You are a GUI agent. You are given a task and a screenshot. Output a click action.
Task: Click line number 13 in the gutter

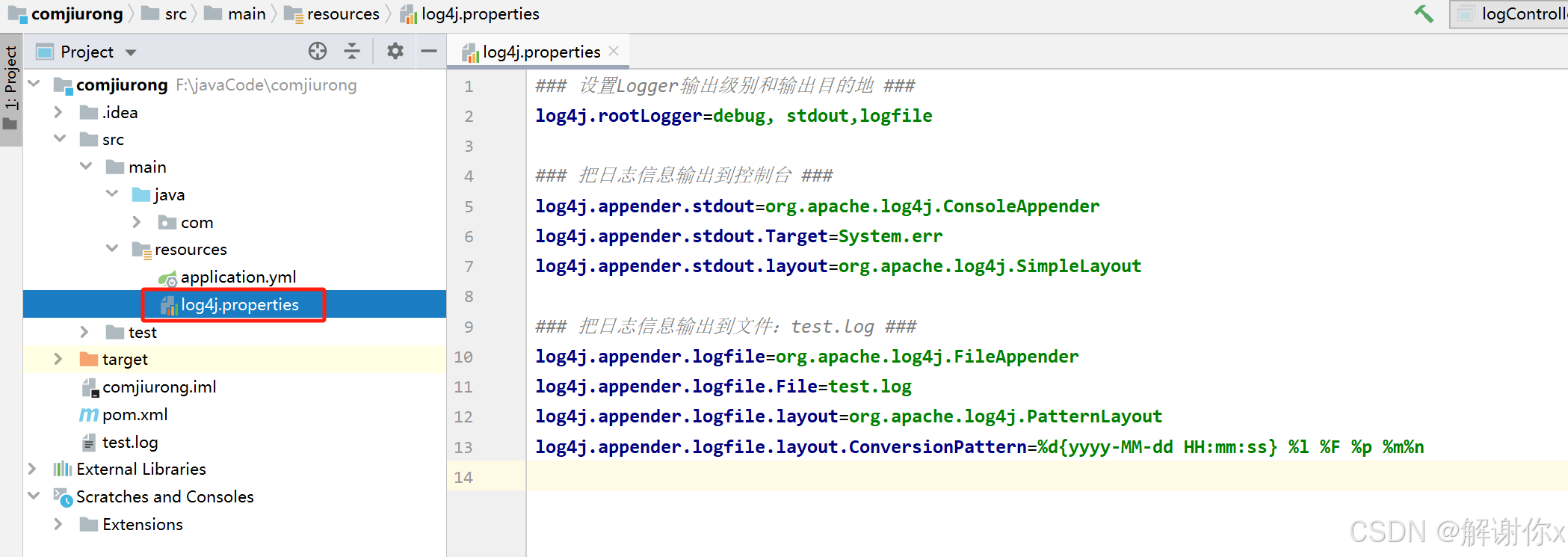click(x=463, y=447)
